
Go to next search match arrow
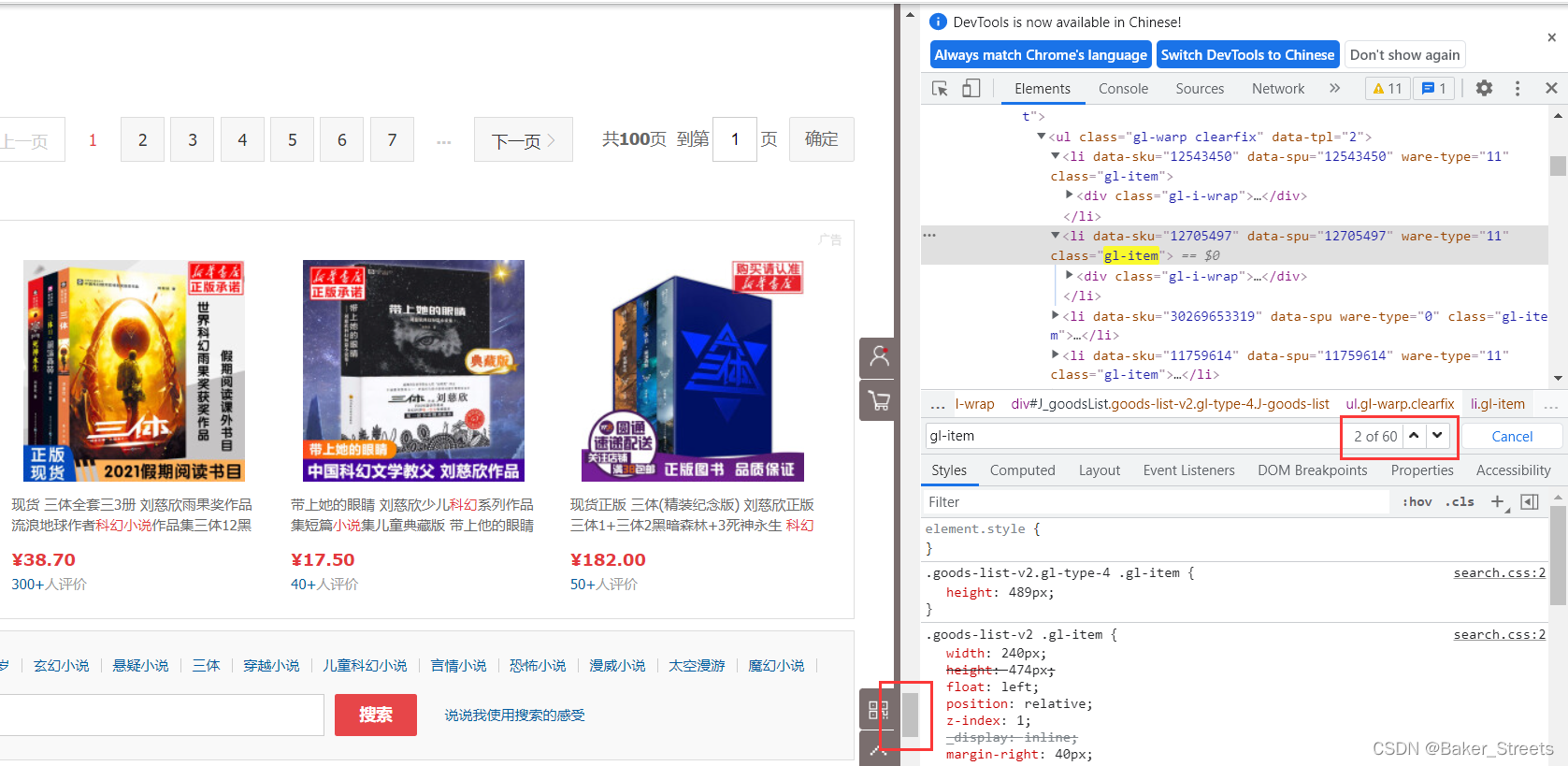click(1437, 435)
